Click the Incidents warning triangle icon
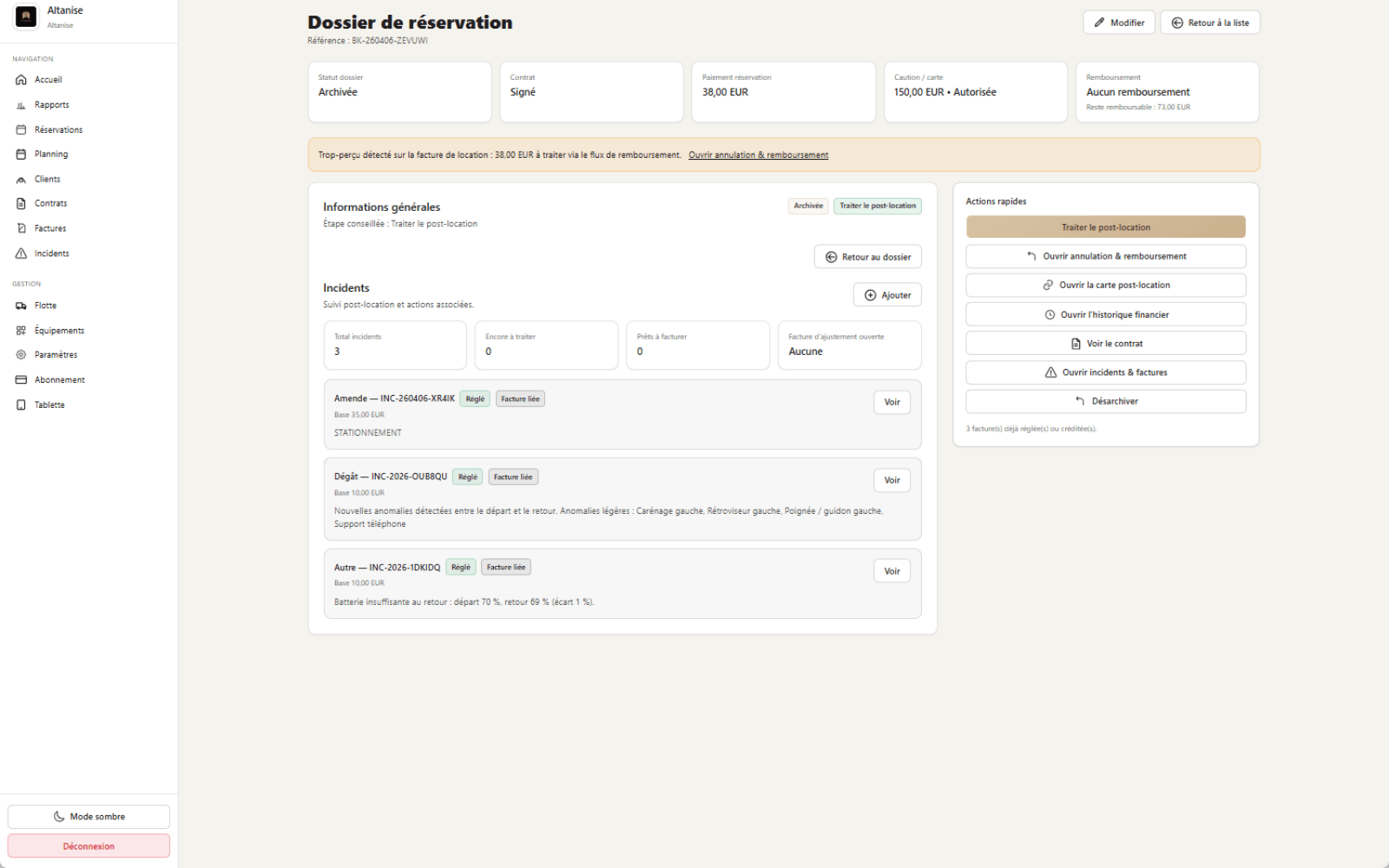1389x868 pixels. 21,253
